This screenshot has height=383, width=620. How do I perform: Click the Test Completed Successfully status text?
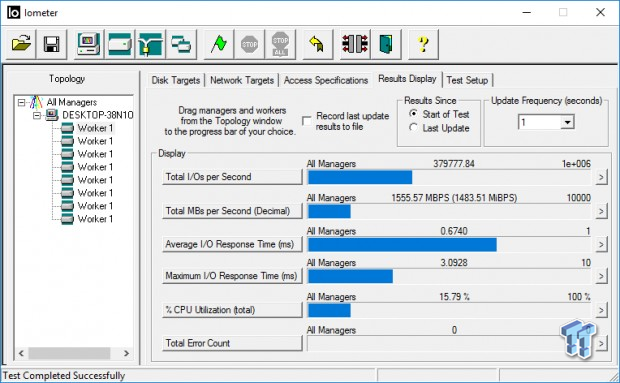(x=64, y=375)
